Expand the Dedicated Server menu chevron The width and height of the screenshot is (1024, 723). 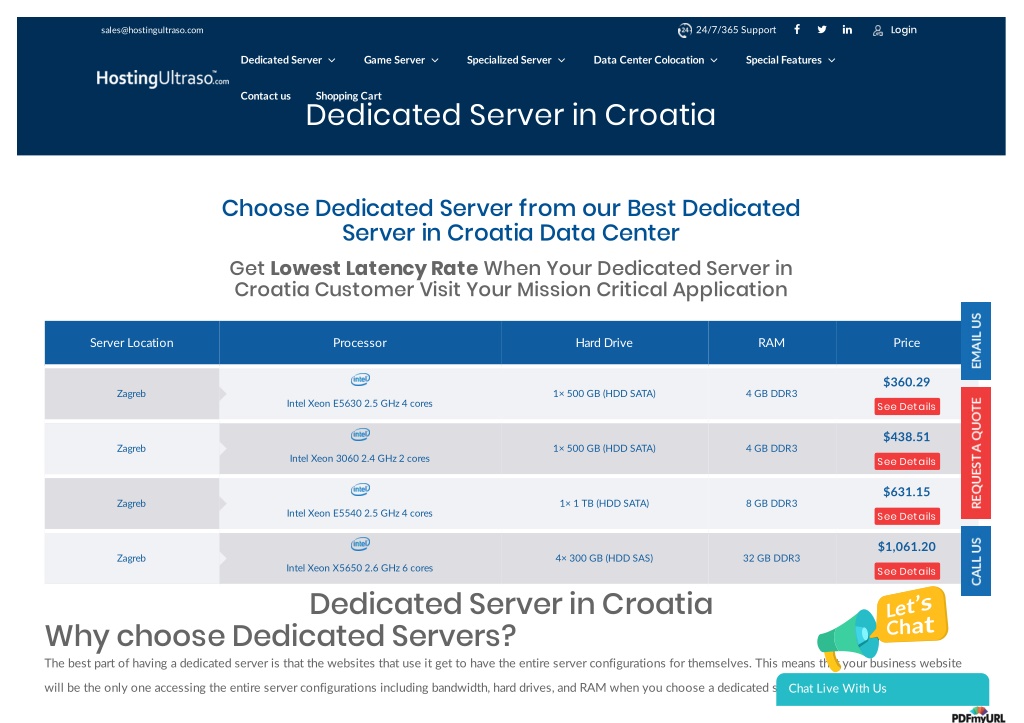coord(332,60)
